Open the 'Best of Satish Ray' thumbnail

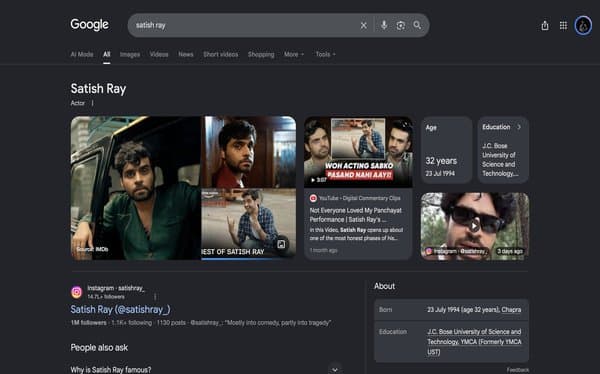(249, 224)
